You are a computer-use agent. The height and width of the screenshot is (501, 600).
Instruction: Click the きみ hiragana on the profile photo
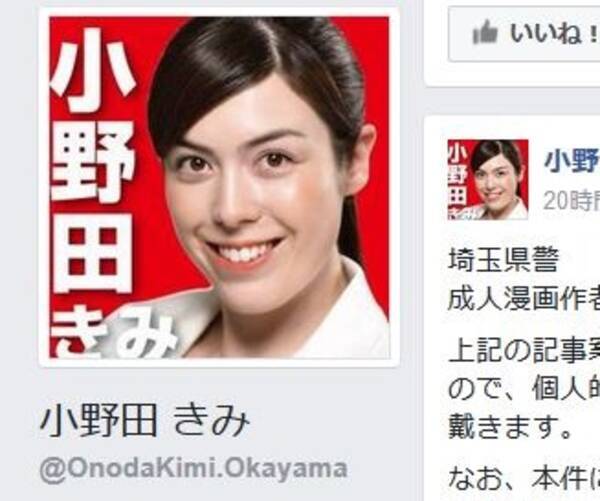113,338
